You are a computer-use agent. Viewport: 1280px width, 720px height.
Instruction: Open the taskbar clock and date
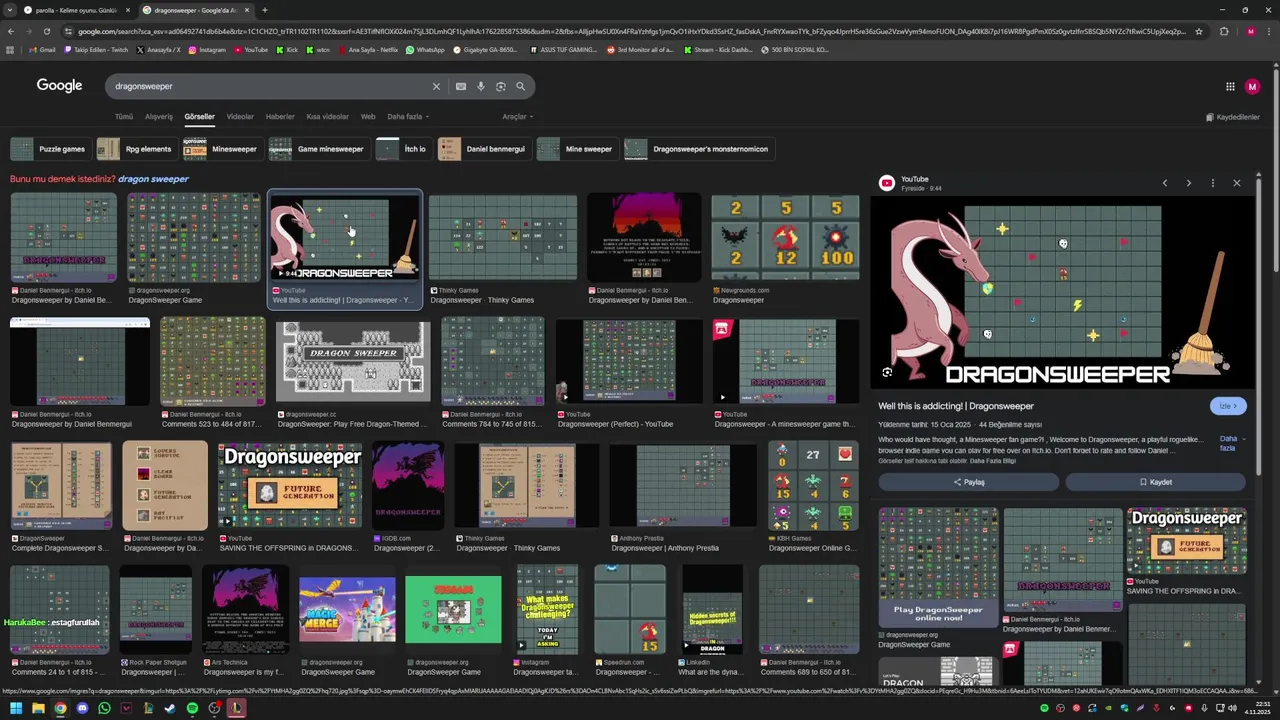[x=1258, y=708]
